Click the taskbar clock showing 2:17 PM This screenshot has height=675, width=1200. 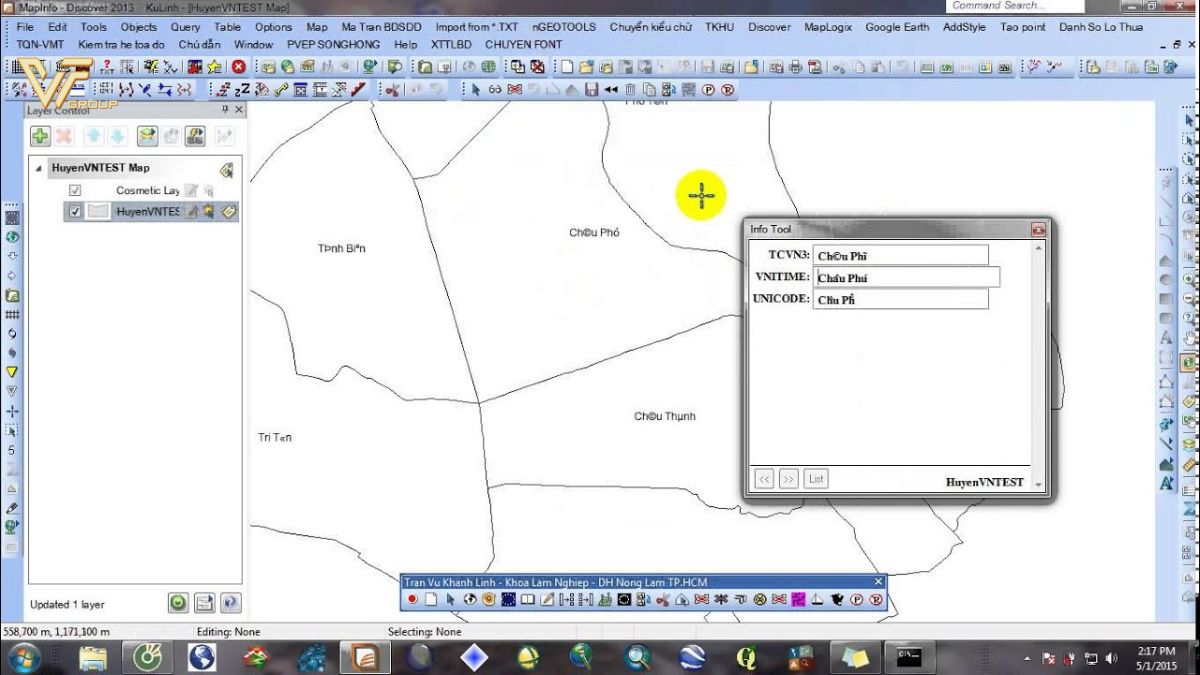[x=1156, y=657]
